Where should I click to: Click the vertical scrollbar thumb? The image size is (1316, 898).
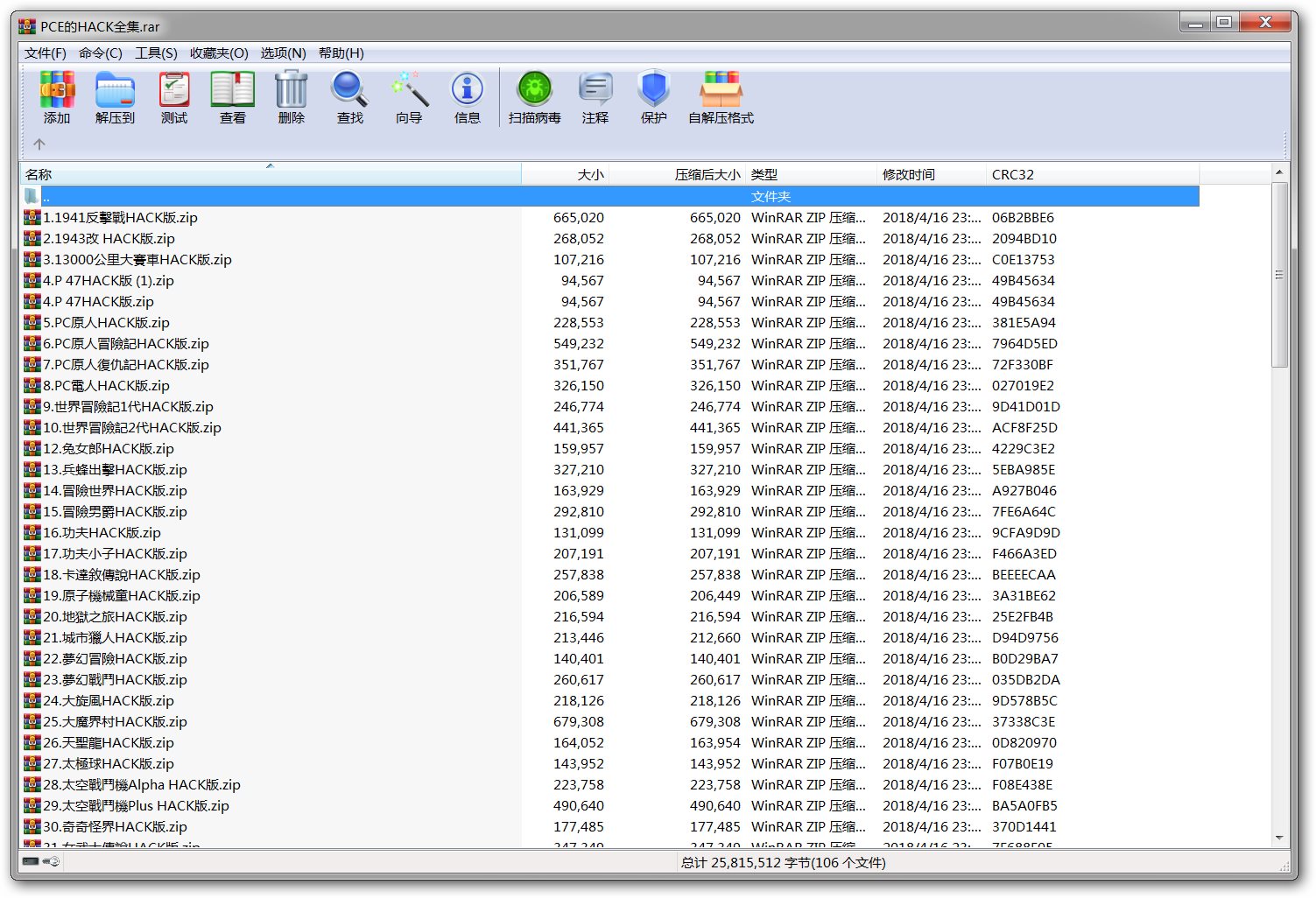coord(1279,275)
